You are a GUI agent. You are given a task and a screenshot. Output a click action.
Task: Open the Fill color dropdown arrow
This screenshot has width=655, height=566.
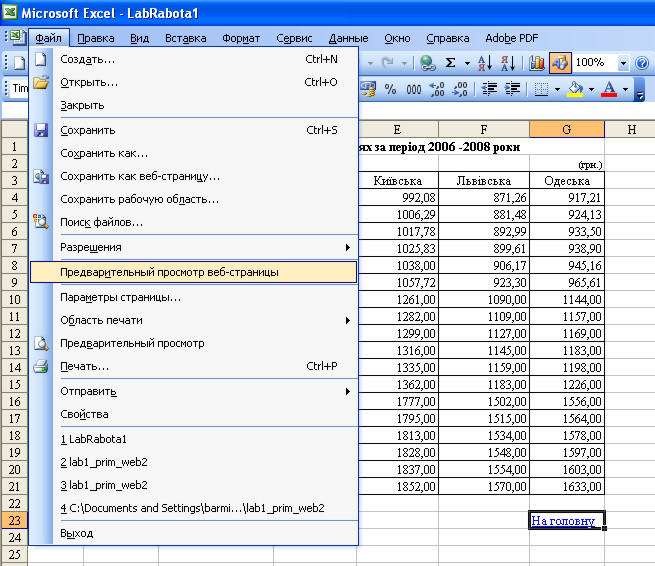click(591, 89)
